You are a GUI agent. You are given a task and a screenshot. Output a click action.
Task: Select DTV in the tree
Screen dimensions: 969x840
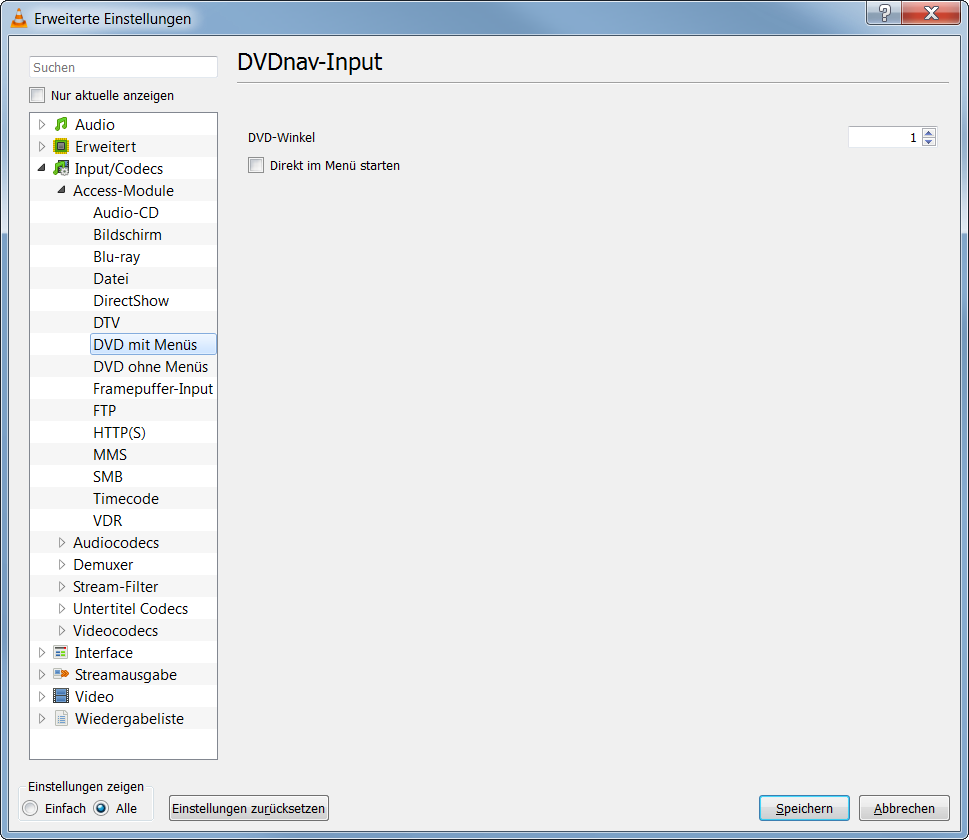[x=106, y=323]
